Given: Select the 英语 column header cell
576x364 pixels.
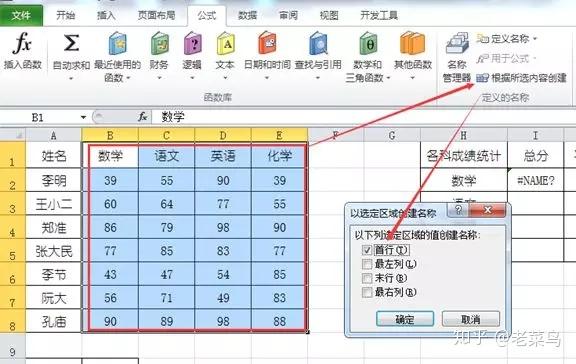Looking at the screenshot, I should (x=223, y=156).
